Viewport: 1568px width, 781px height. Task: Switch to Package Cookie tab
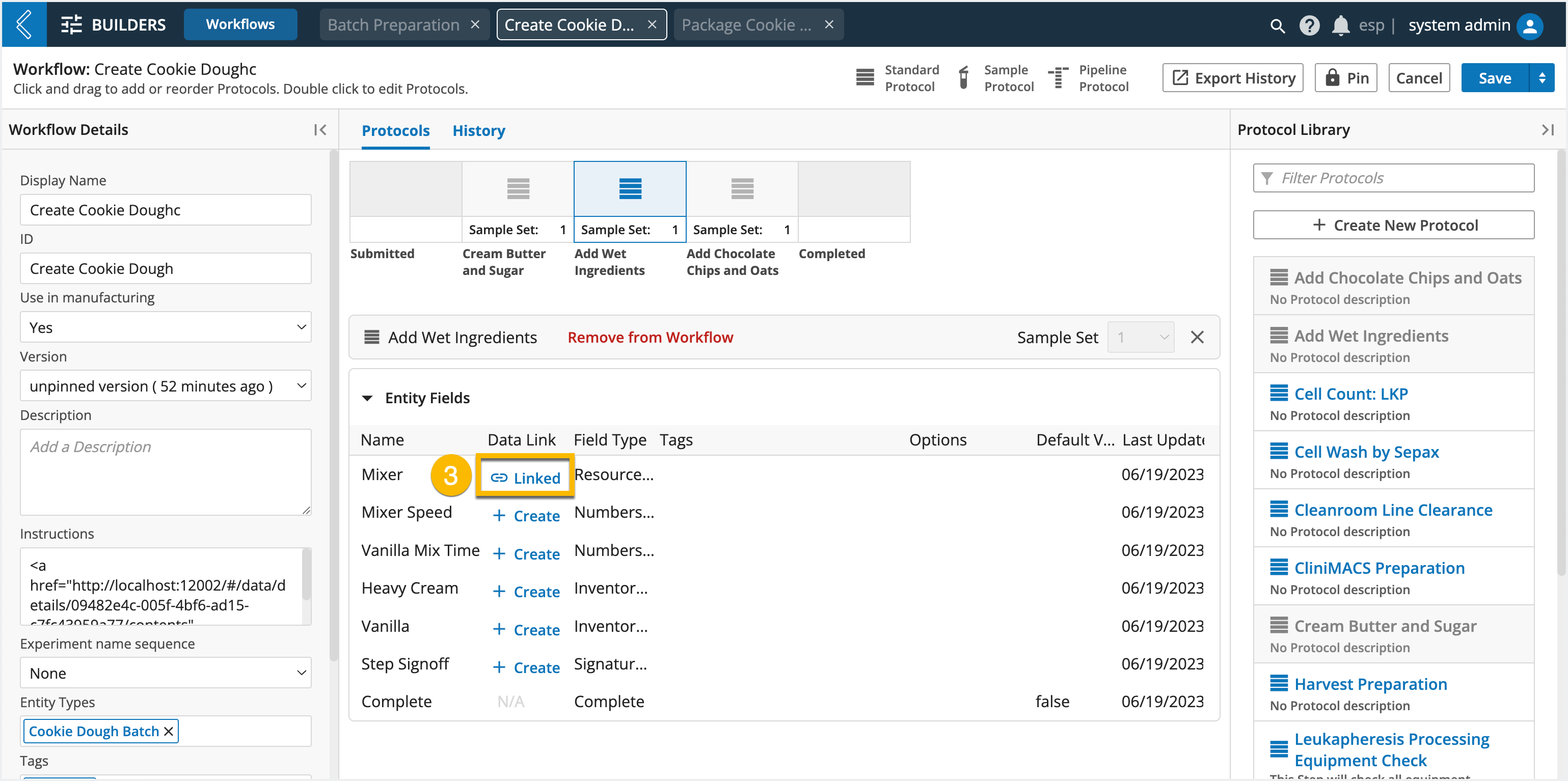pos(746,25)
